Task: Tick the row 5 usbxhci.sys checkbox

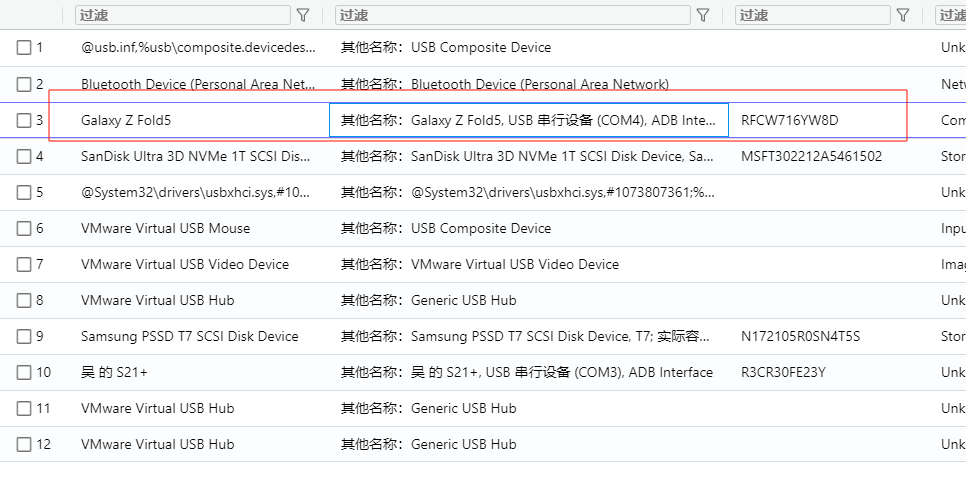Action: pos(23,192)
